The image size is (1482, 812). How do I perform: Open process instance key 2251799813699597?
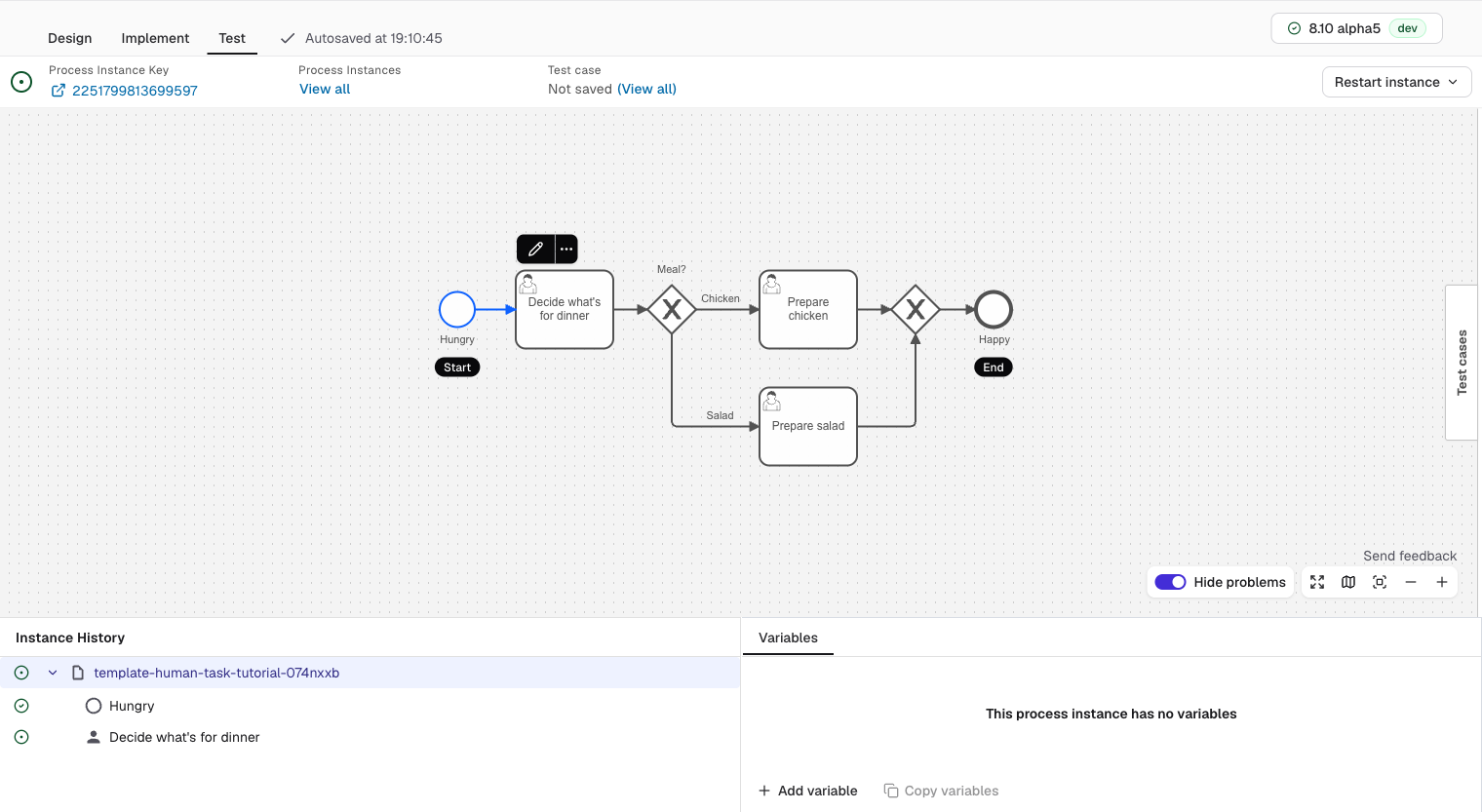coord(135,91)
